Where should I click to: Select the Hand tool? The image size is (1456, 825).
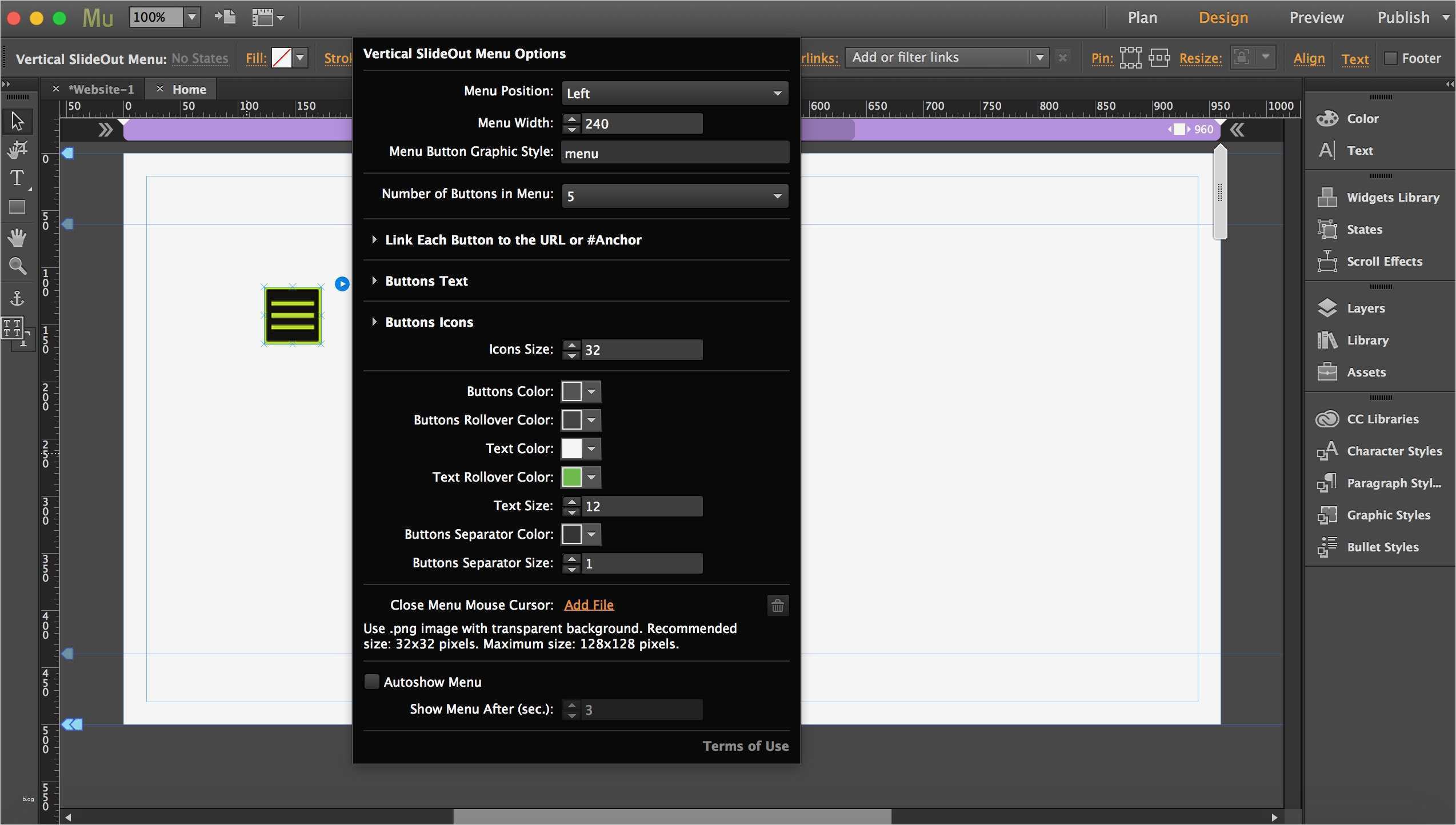tap(17, 237)
